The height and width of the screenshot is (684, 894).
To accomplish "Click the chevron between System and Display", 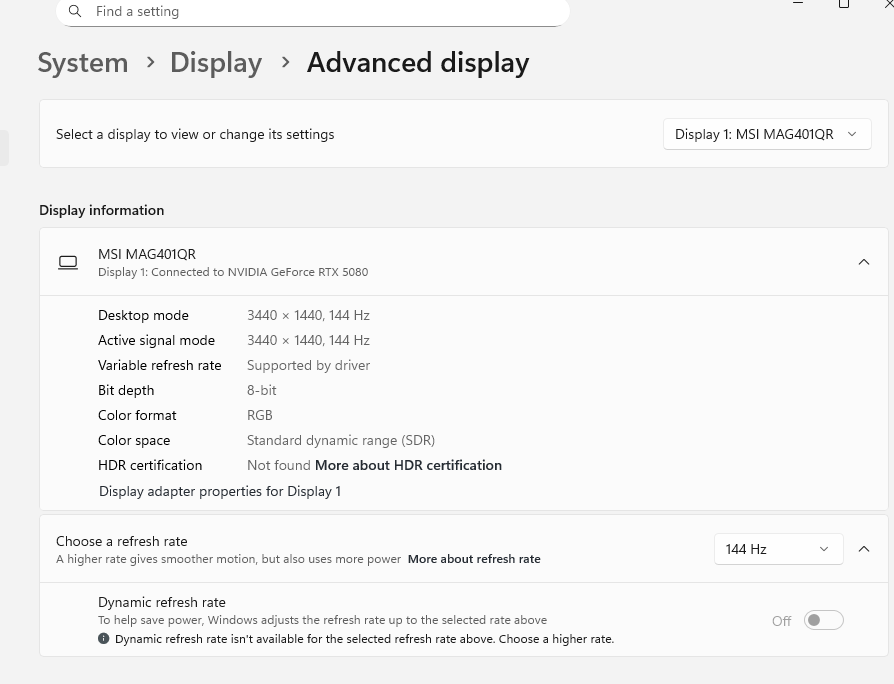I will [x=151, y=62].
